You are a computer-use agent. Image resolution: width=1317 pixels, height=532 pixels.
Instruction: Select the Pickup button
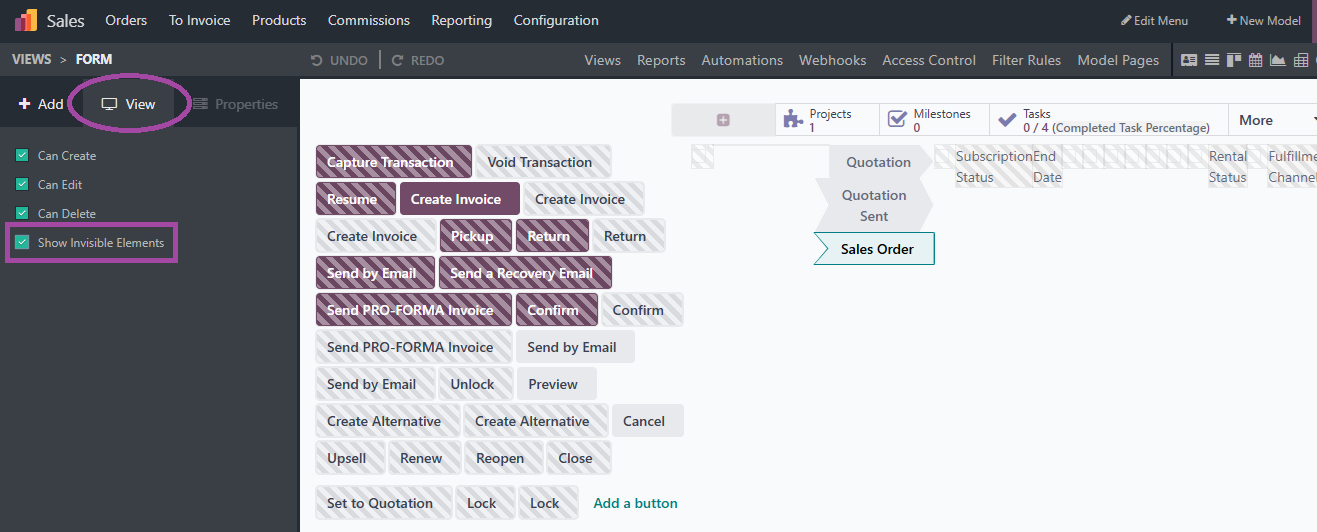click(476, 236)
